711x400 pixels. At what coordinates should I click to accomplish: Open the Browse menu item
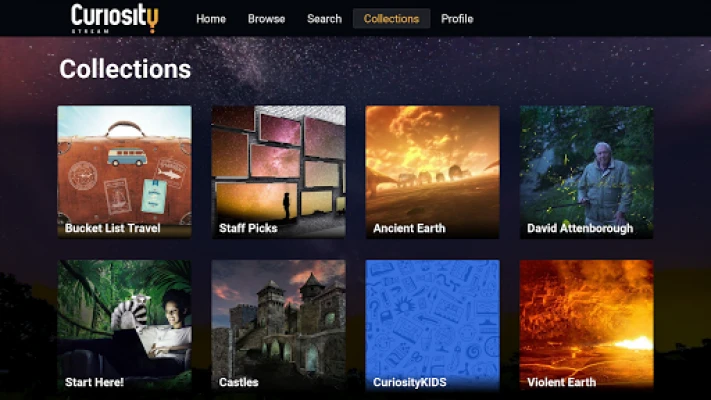coord(266,19)
